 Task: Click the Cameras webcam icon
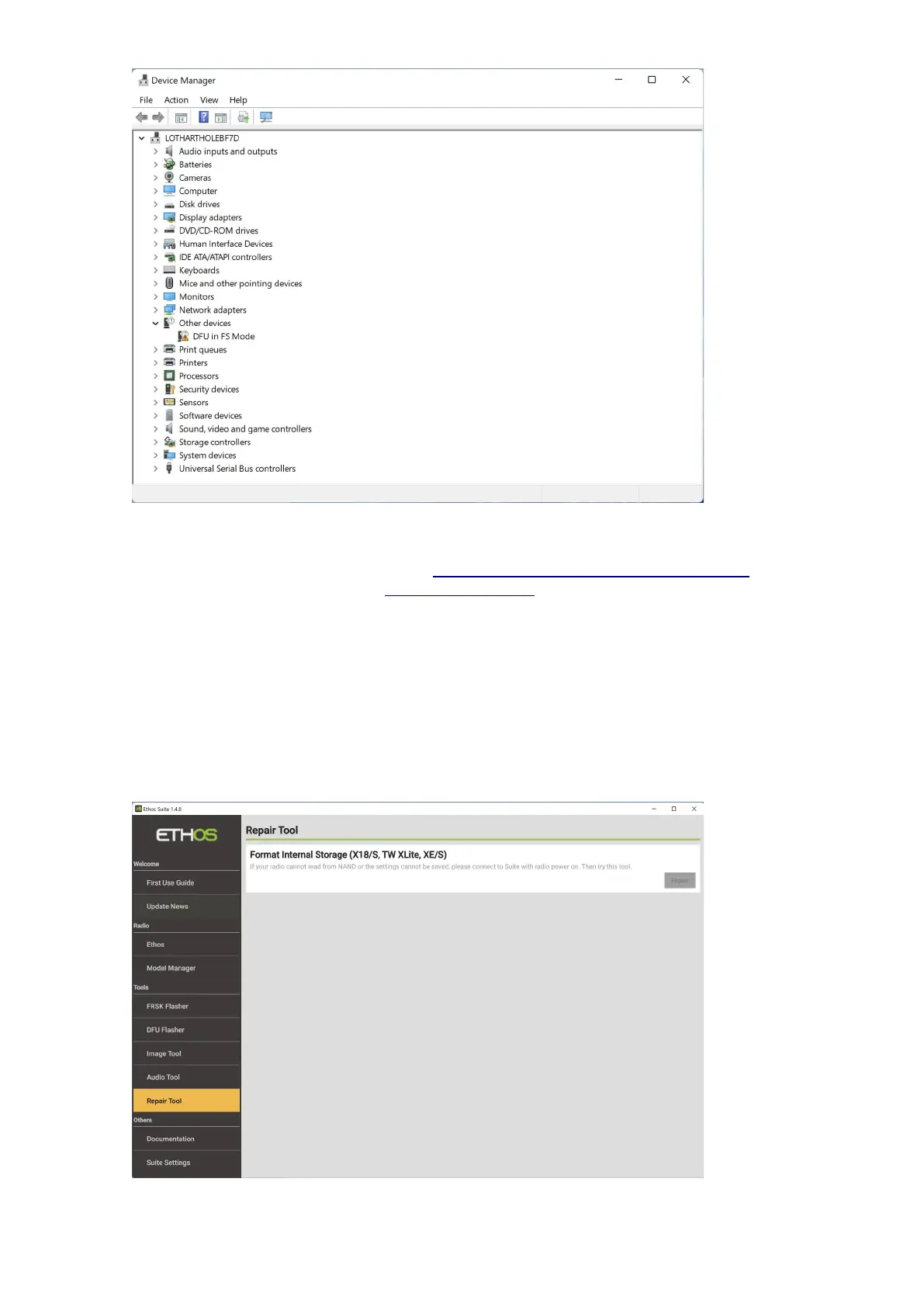pos(169,178)
